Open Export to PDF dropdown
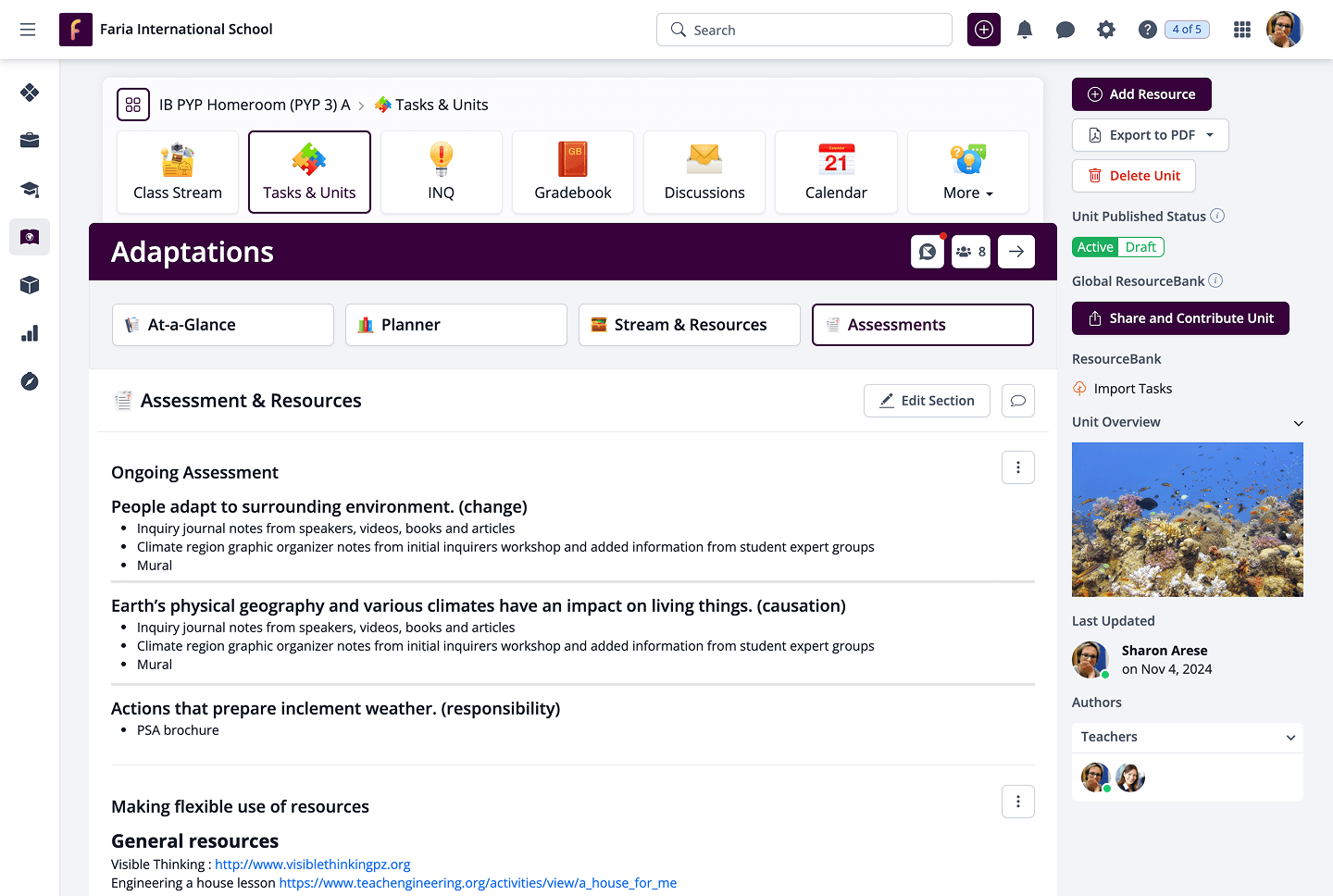Image resolution: width=1333 pixels, height=896 pixels. 1150,135
